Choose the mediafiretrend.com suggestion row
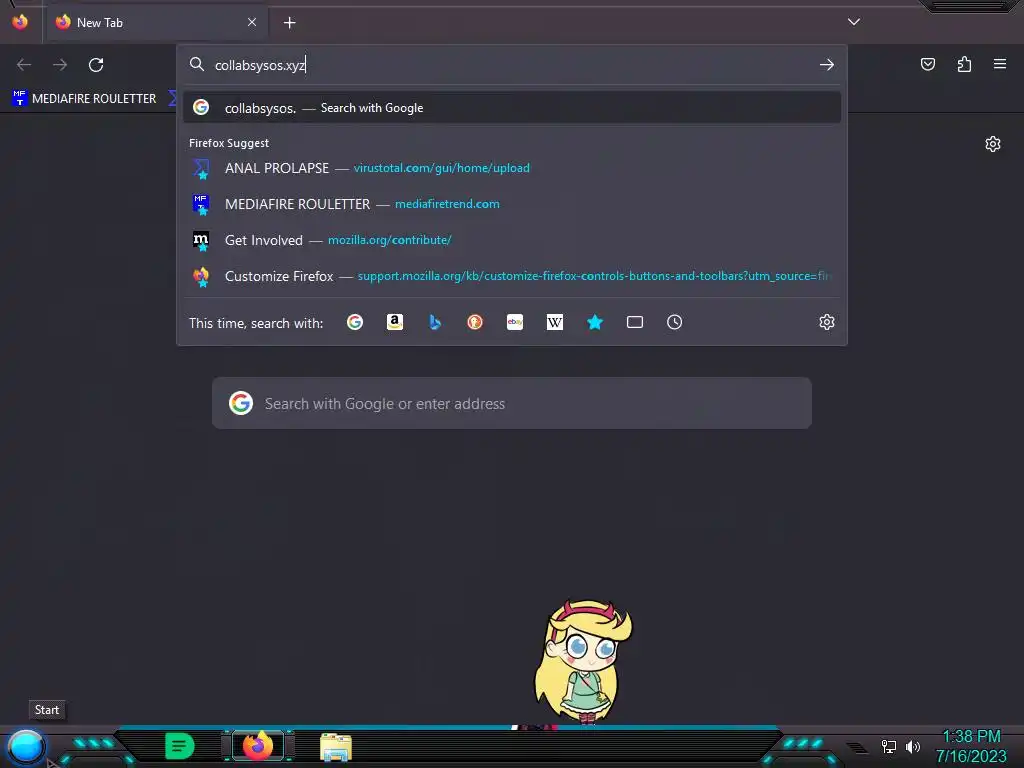Image resolution: width=1024 pixels, height=768 pixels. (x=512, y=204)
